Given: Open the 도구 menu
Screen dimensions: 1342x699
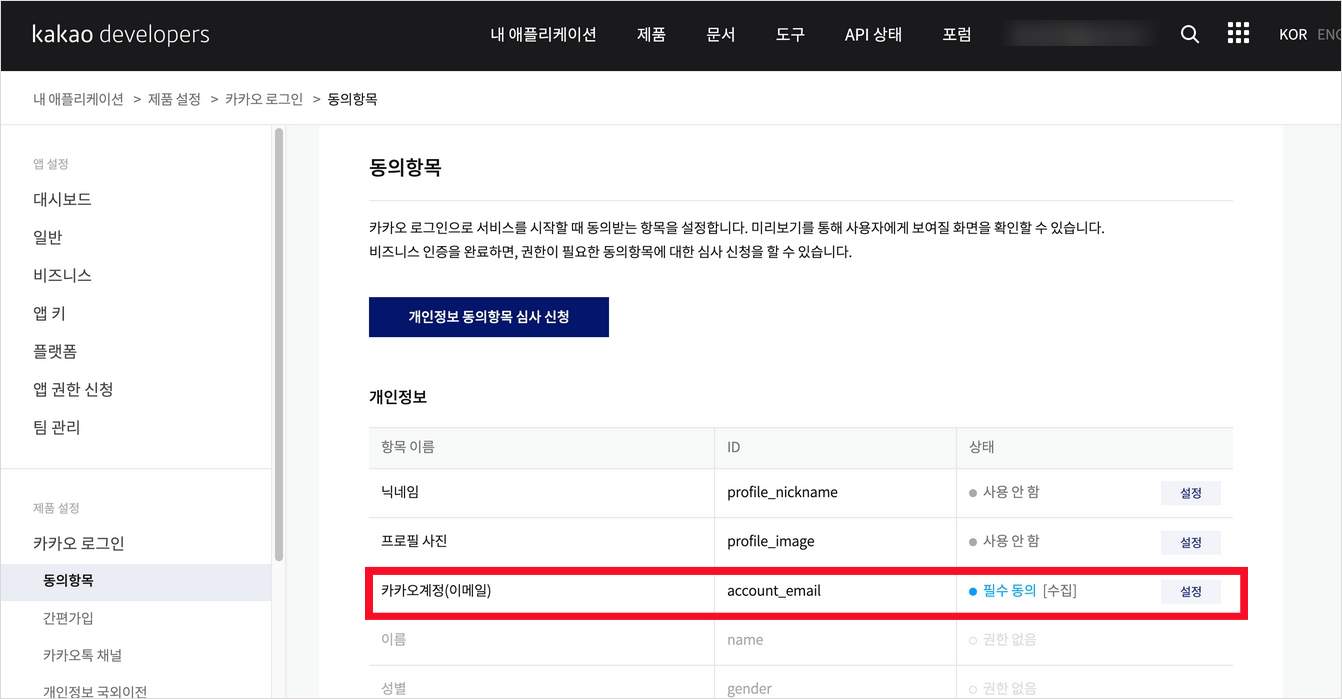Looking at the screenshot, I should tap(790, 34).
